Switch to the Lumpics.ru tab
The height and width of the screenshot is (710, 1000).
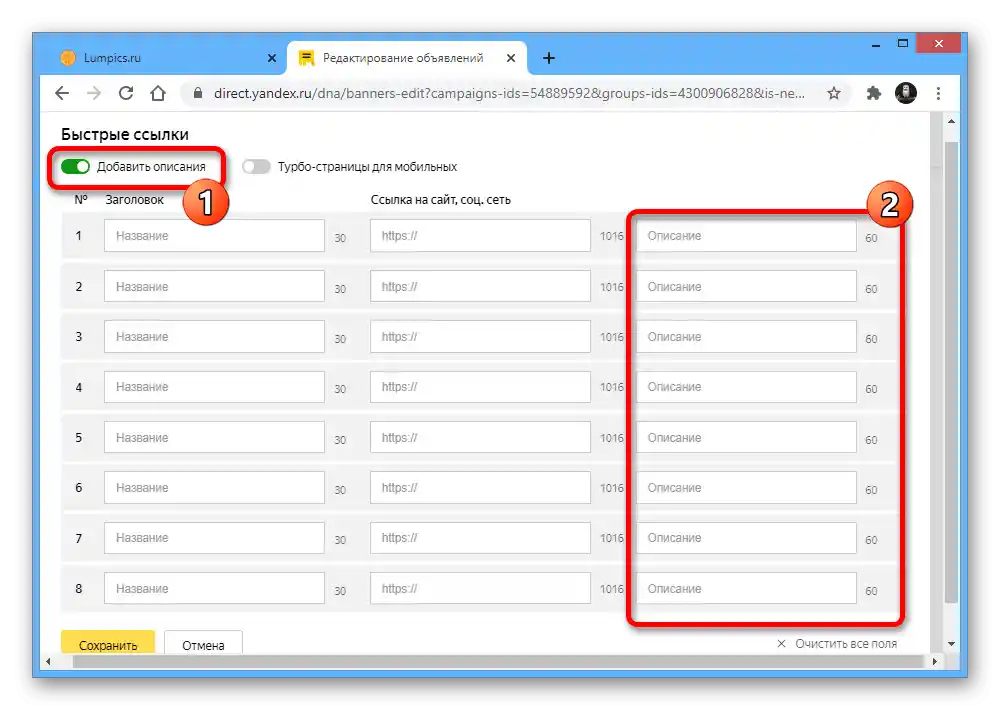click(167, 58)
